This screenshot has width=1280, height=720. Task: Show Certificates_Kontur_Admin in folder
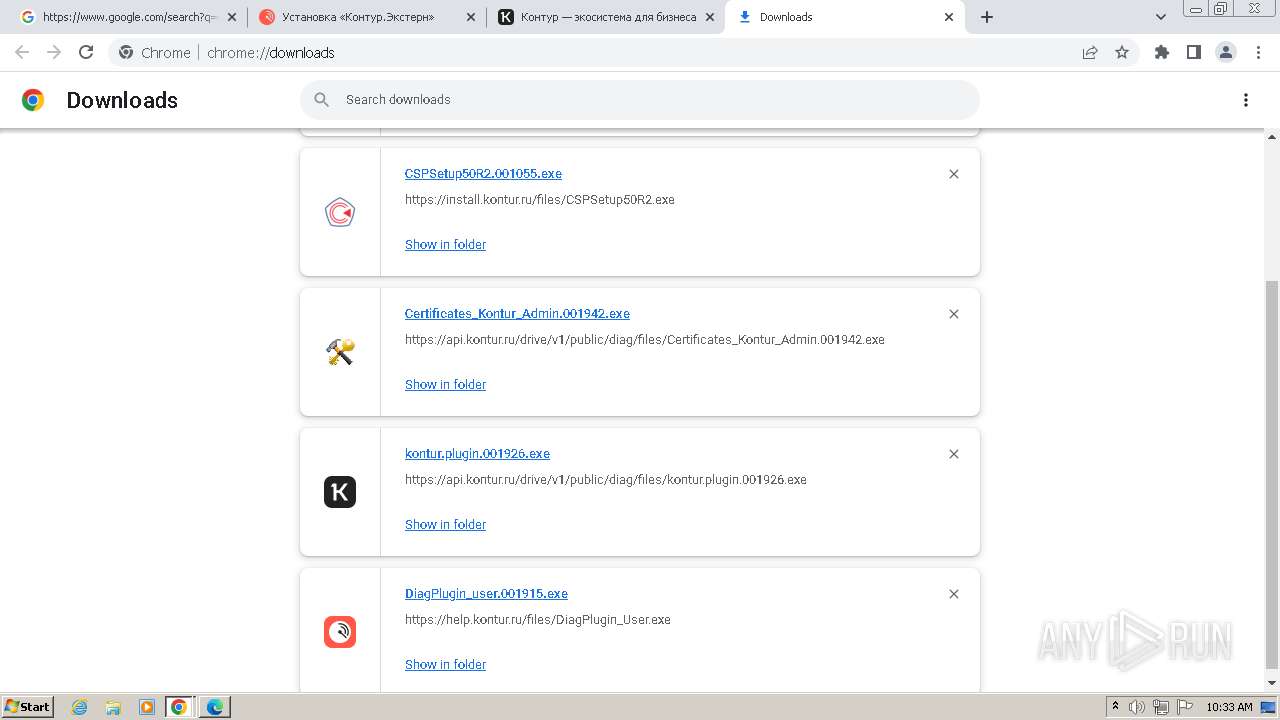coord(445,385)
